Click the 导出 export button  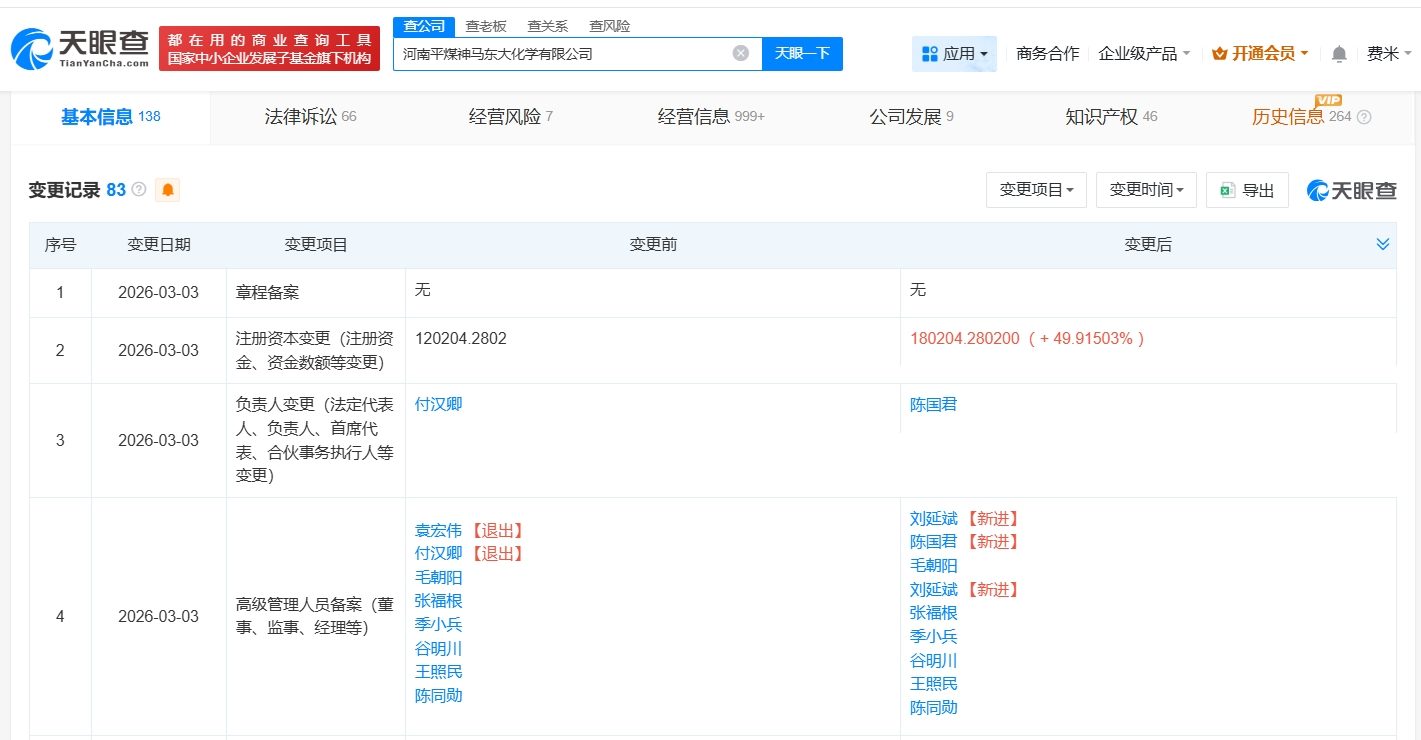(x=1247, y=190)
